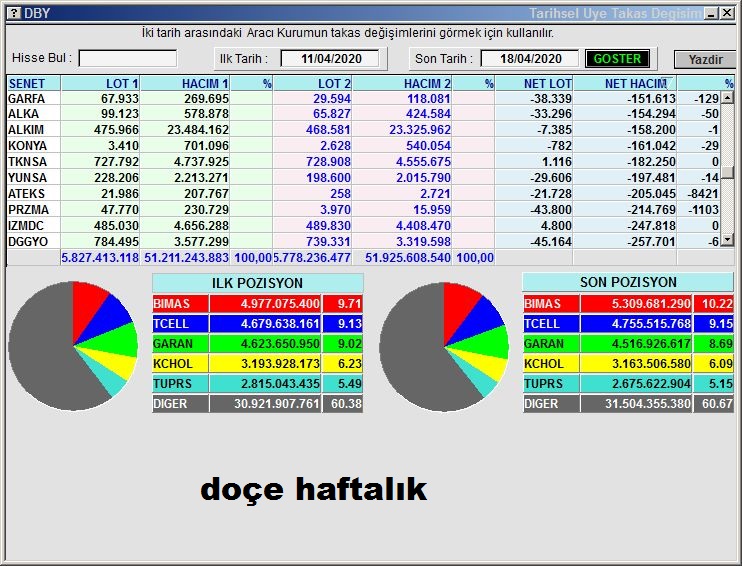Minimize the DBY window
742x566 pixels.
click(711, 13)
